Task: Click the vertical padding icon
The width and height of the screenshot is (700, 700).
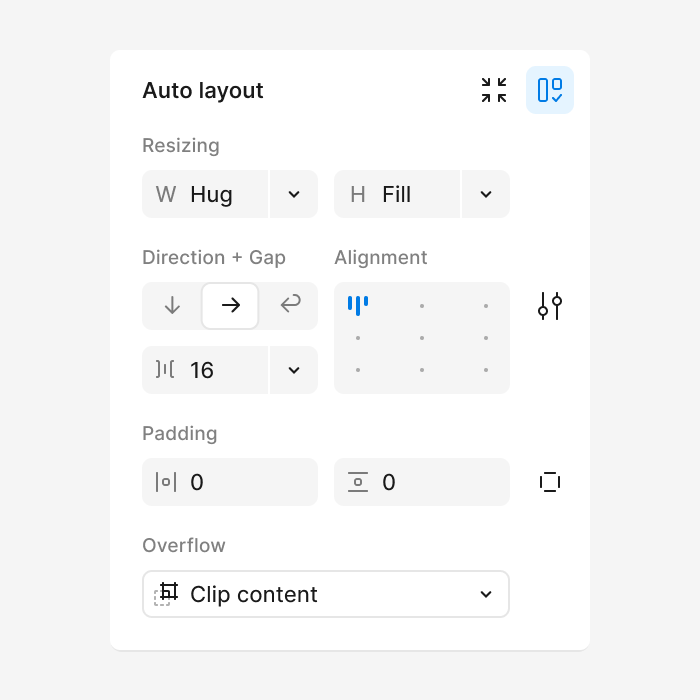Action: pos(358,482)
